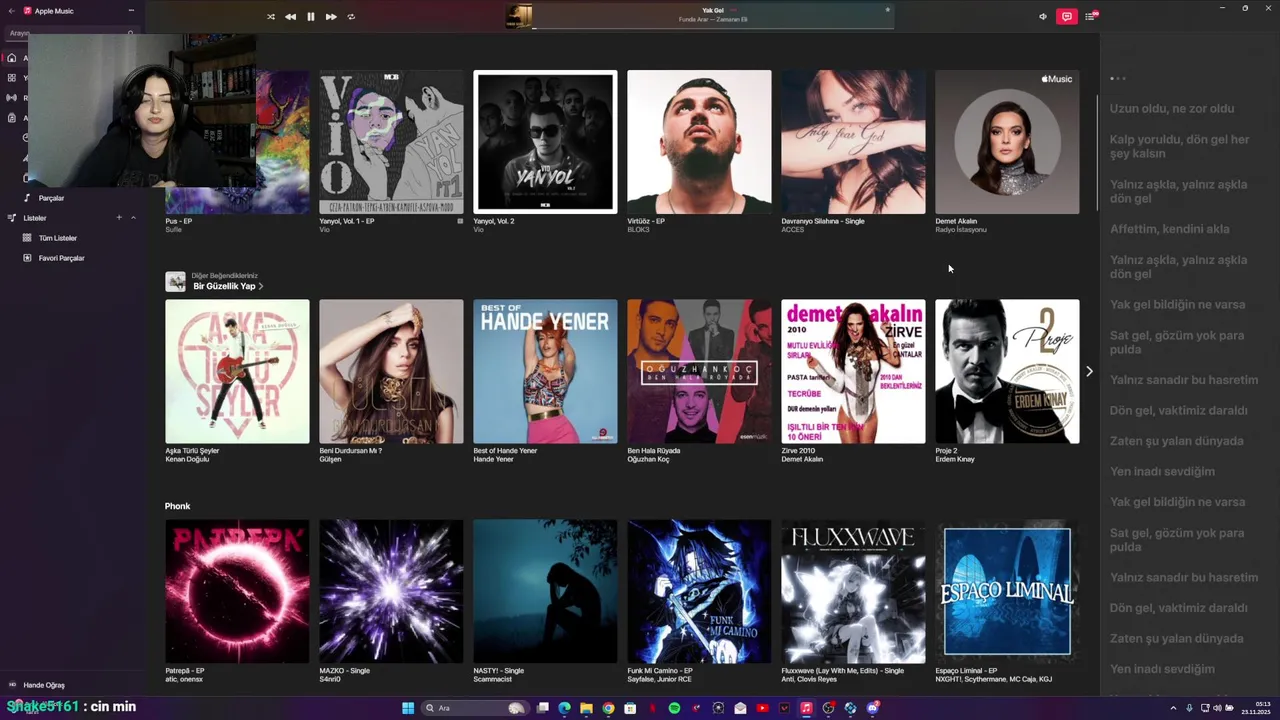Viewport: 1280px width, 720px height.
Task: Open the taskbar clock and date
Action: click(x=1255, y=708)
